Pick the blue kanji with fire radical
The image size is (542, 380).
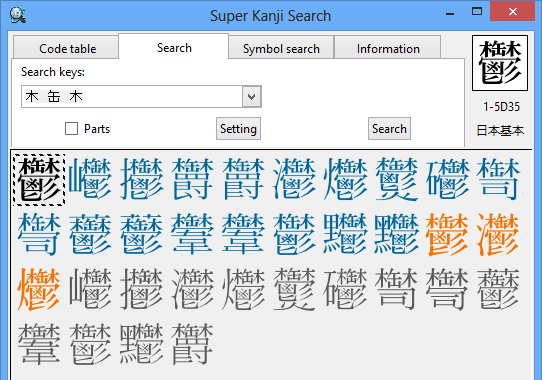click(346, 179)
